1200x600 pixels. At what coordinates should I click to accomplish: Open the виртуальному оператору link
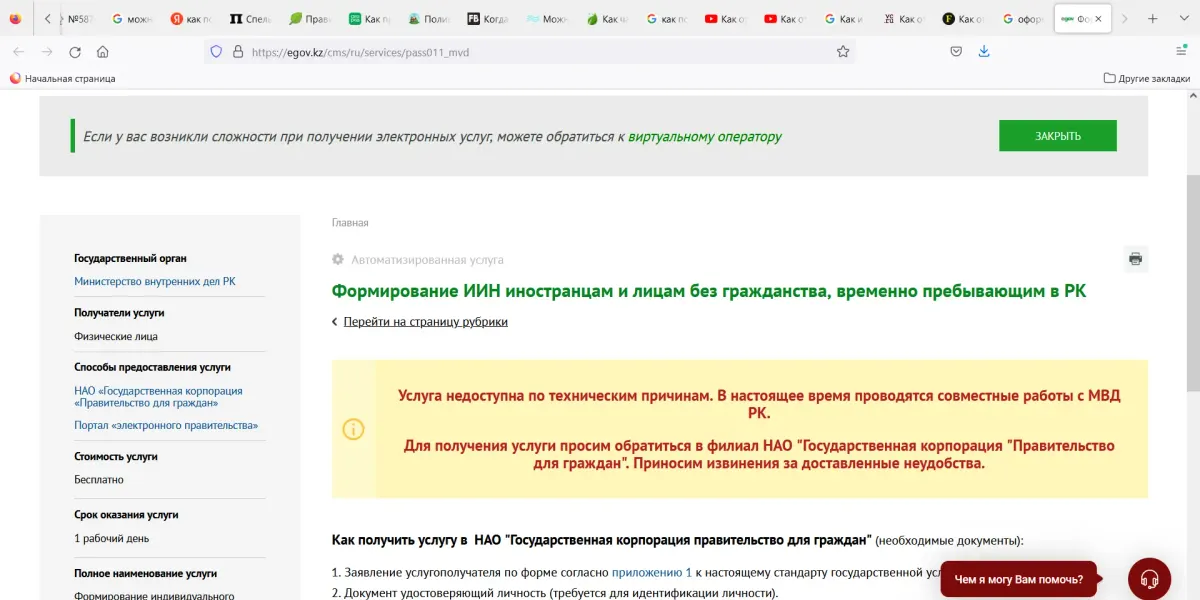click(705, 137)
